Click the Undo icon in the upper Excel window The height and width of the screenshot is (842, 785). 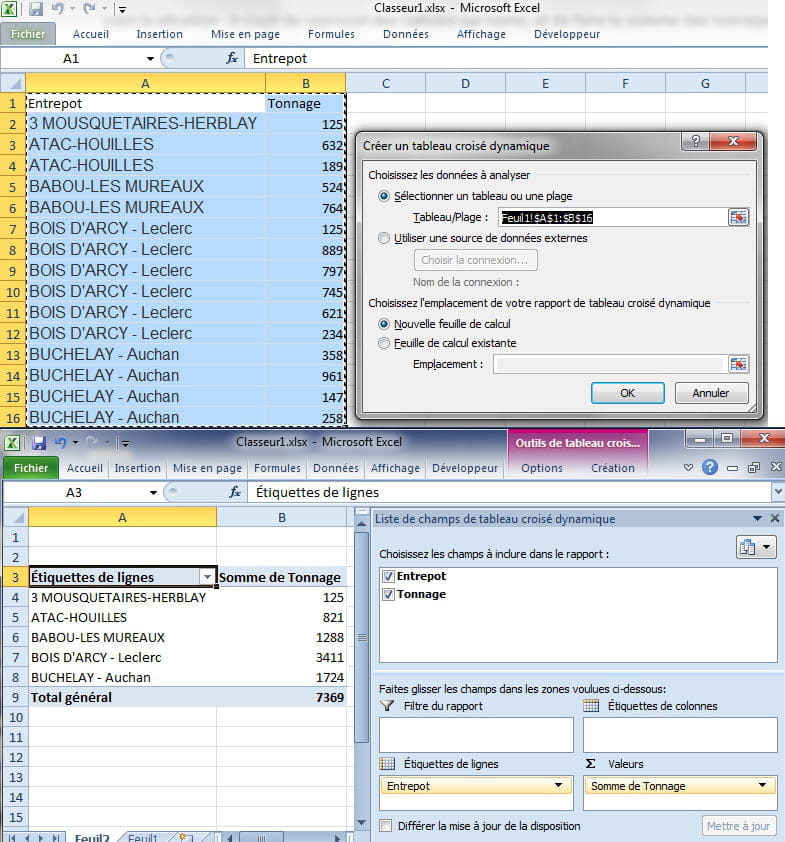[x=57, y=9]
